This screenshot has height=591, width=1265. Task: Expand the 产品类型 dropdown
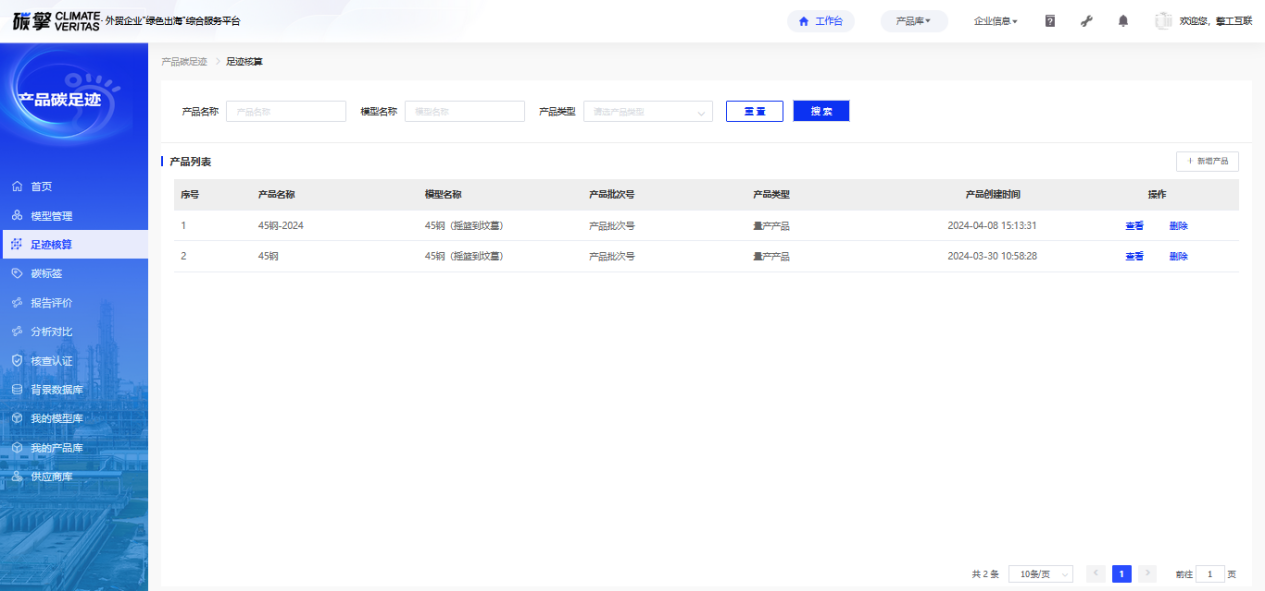(648, 112)
